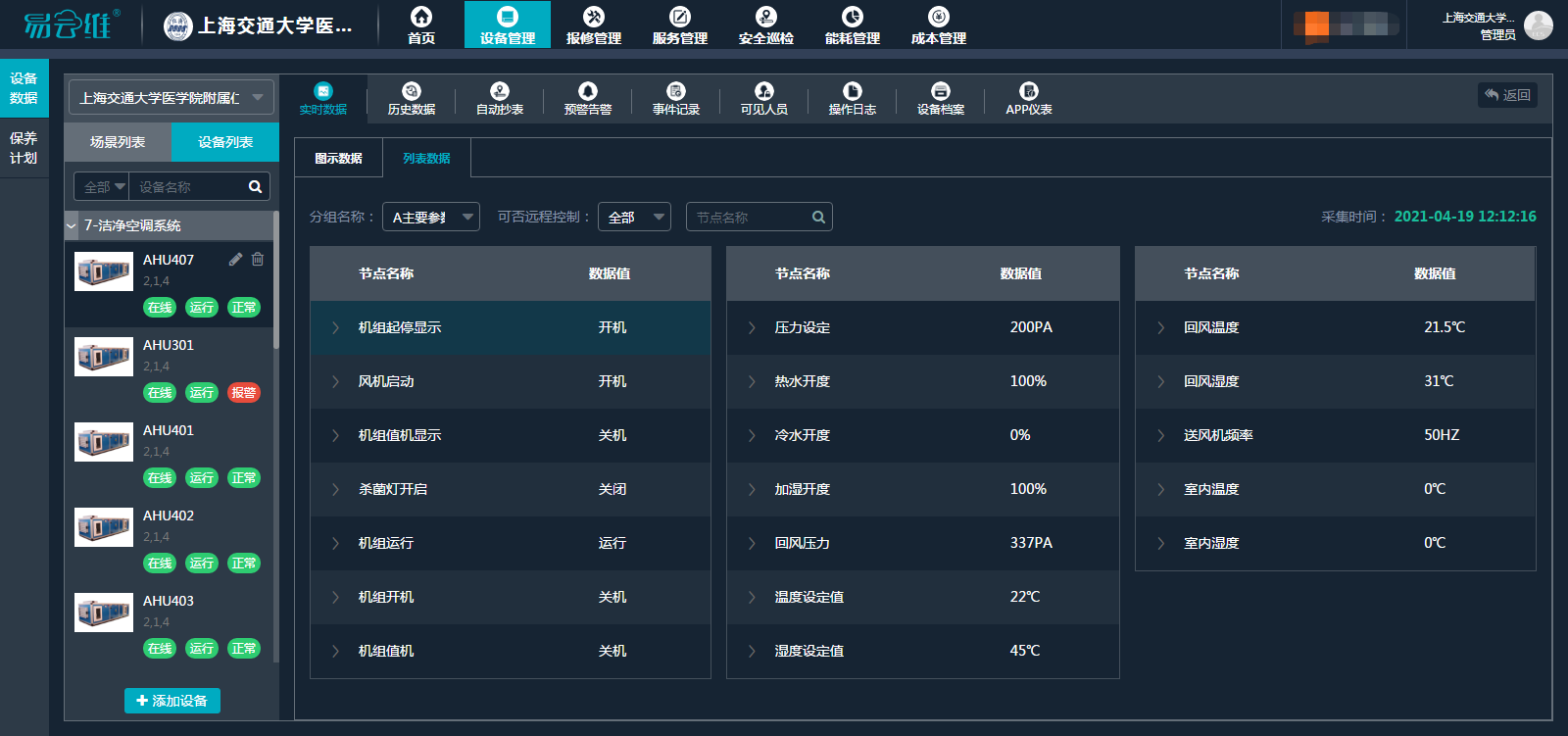Viewport: 1568px width, 736px height.
Task: Collapse the 7-洁净空调系统 tree group
Action: [x=72, y=226]
